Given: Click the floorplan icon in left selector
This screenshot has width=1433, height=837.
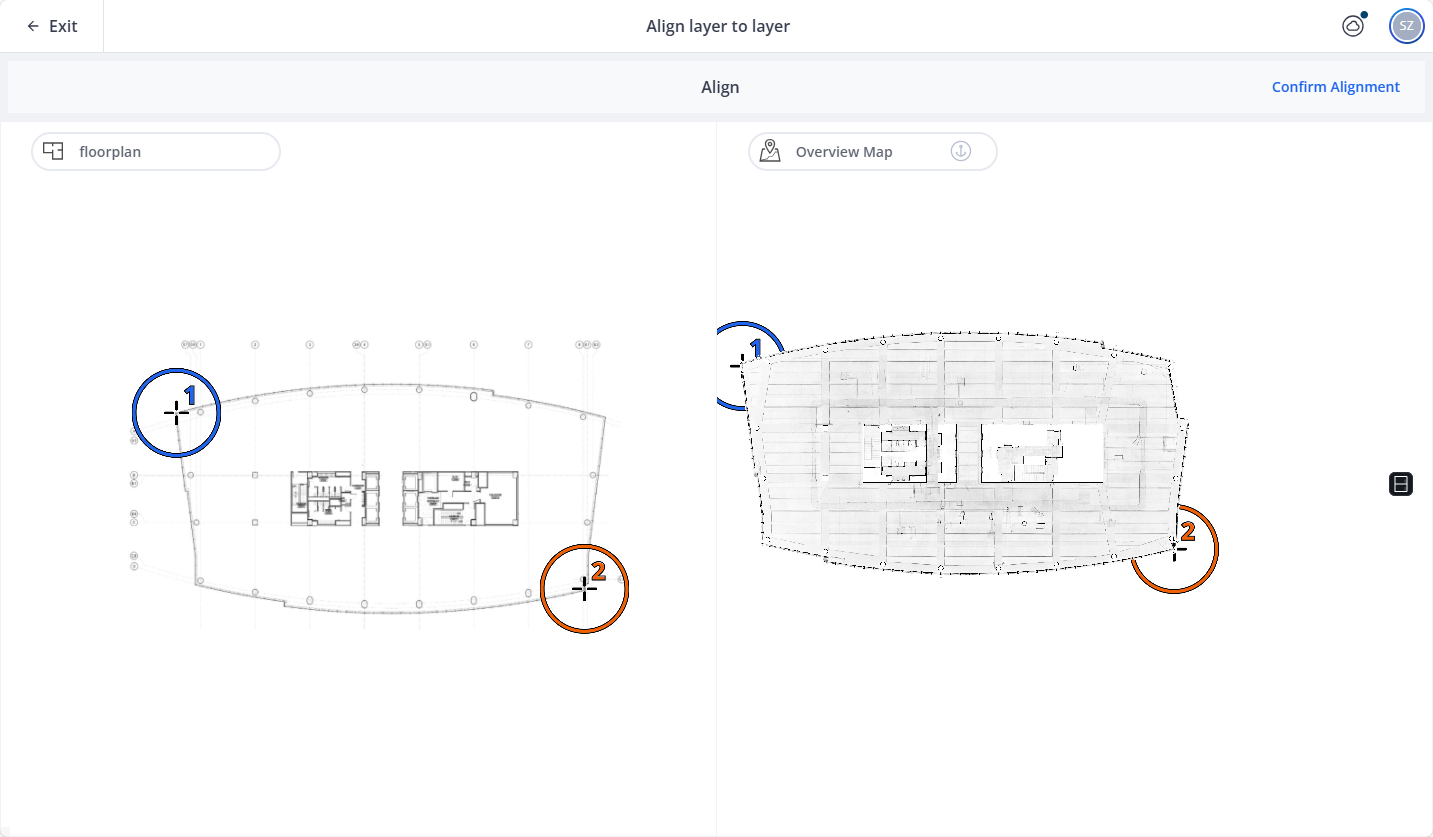Looking at the screenshot, I should click(x=54, y=152).
